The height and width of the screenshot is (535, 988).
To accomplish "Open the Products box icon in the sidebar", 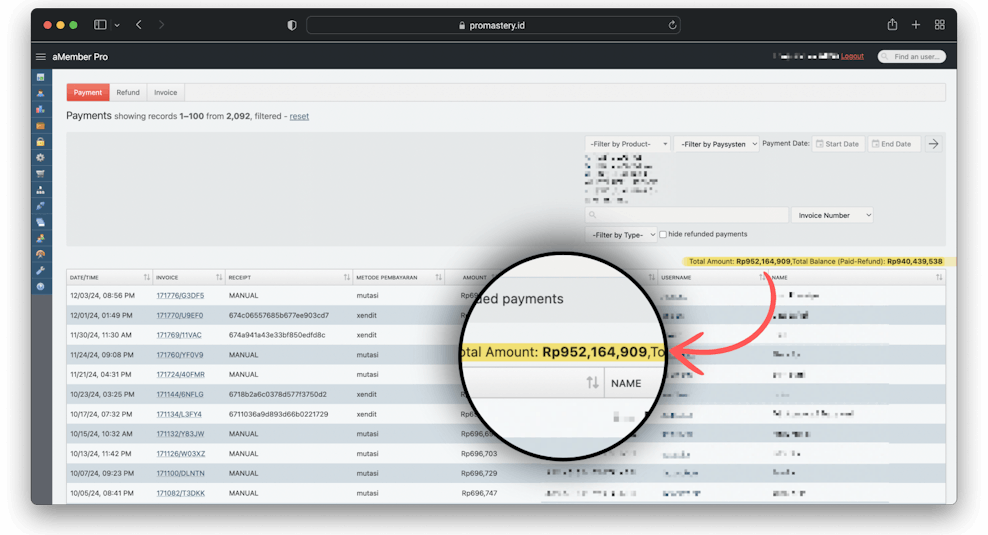I will (40, 125).
